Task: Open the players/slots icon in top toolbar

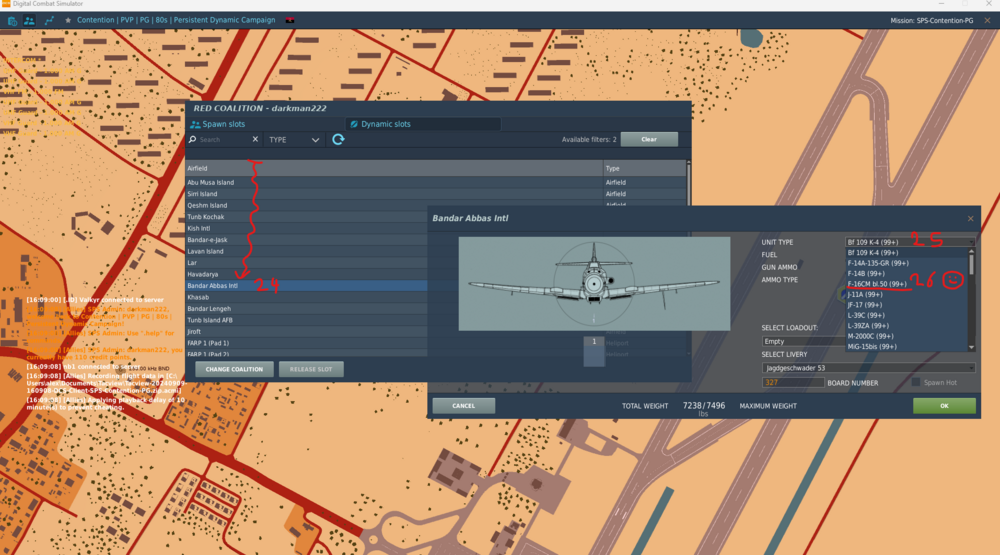Action: coord(30,20)
